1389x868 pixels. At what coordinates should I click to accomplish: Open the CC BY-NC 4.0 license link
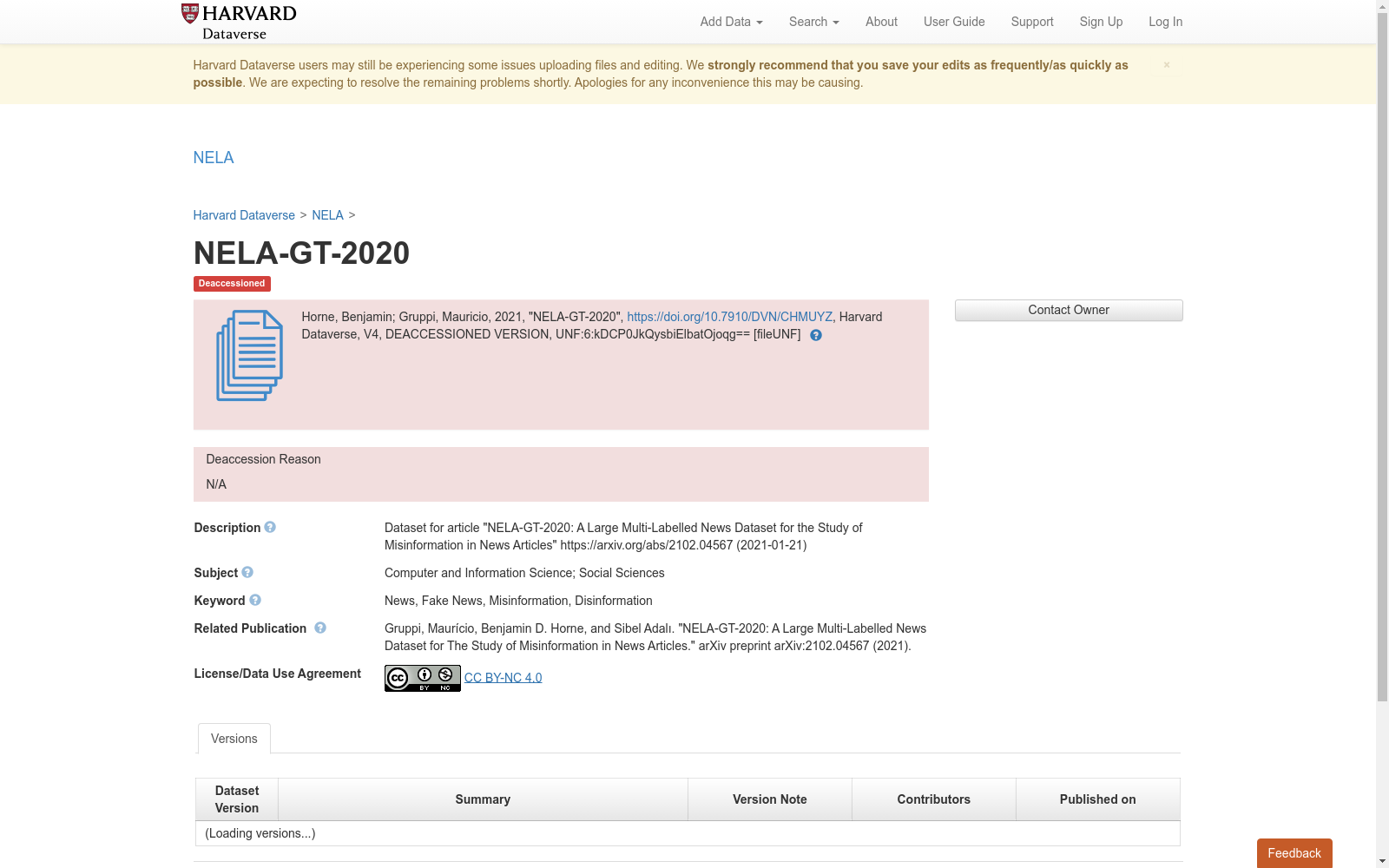tap(503, 678)
